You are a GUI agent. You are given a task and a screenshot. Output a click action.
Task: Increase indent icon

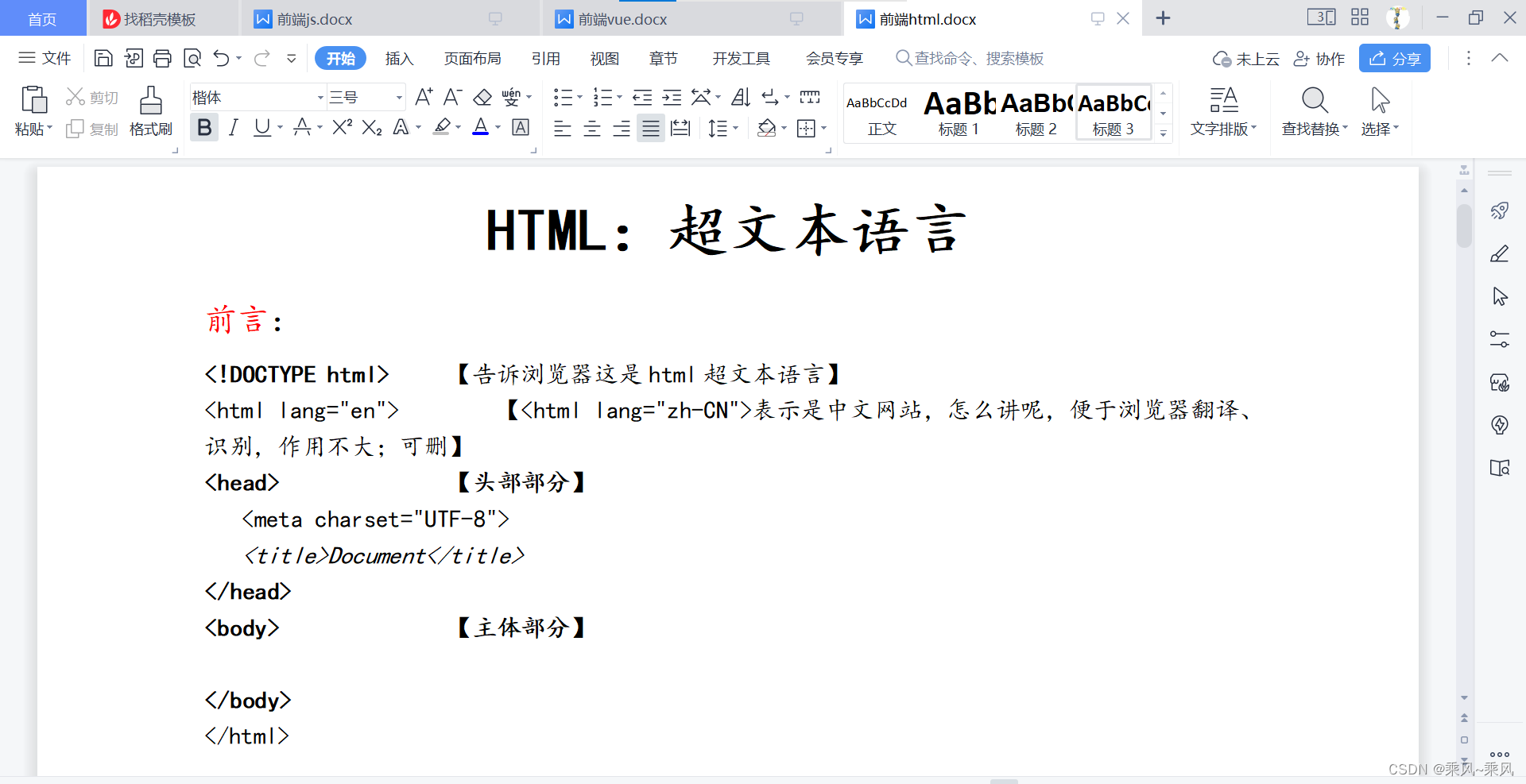[x=672, y=97]
